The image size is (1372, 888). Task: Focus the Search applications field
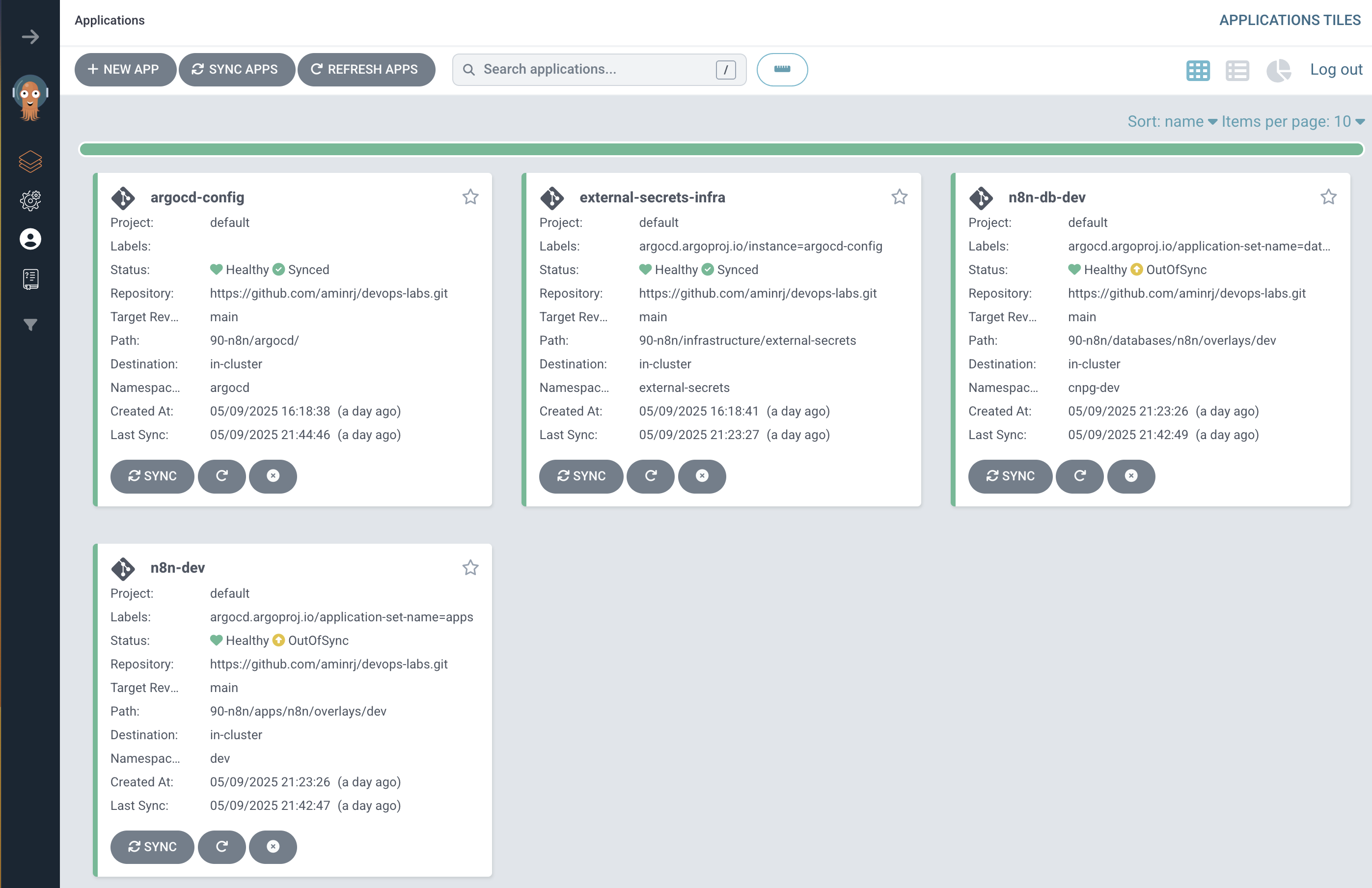click(x=599, y=69)
